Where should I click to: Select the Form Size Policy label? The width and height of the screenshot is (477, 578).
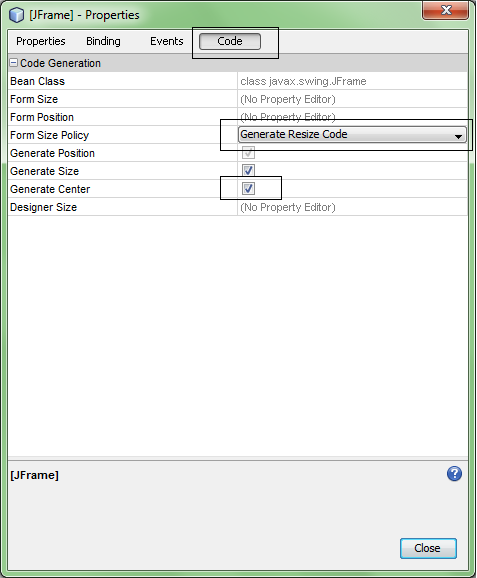pos(49,135)
